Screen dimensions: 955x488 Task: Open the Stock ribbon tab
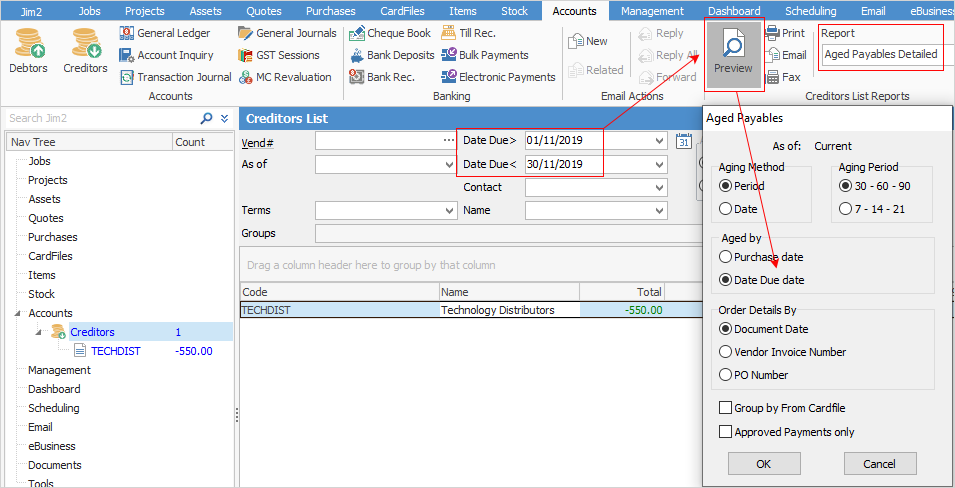(x=514, y=11)
